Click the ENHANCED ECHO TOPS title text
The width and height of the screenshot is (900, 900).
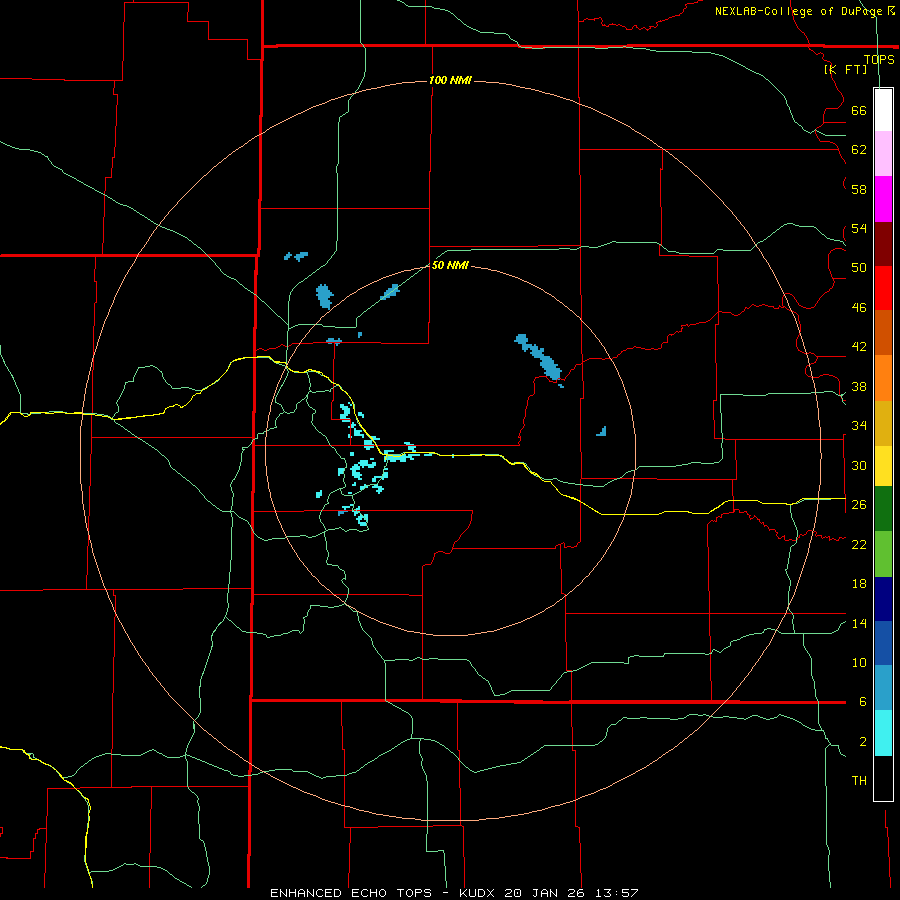pos(351,893)
